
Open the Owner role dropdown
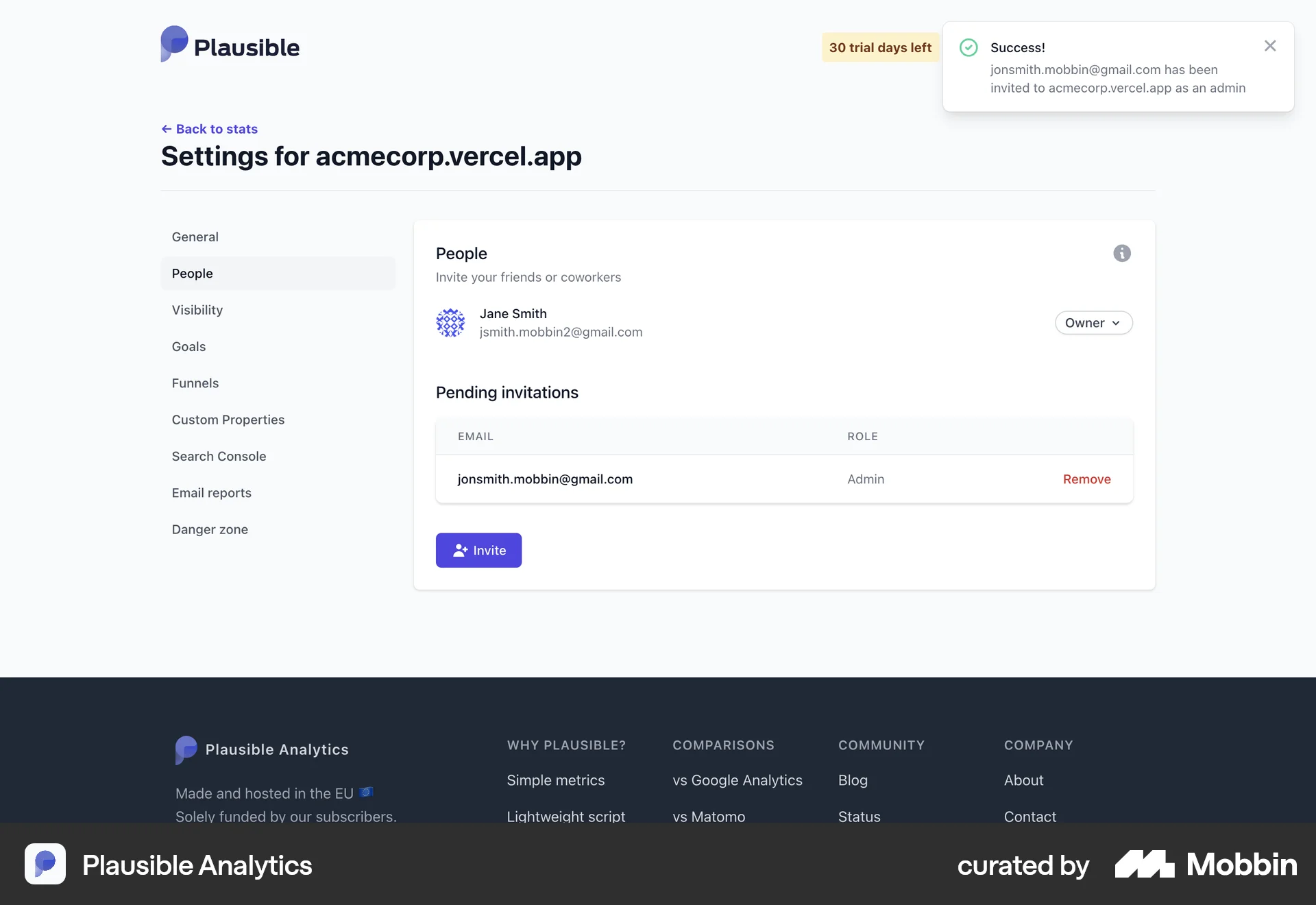click(1093, 322)
